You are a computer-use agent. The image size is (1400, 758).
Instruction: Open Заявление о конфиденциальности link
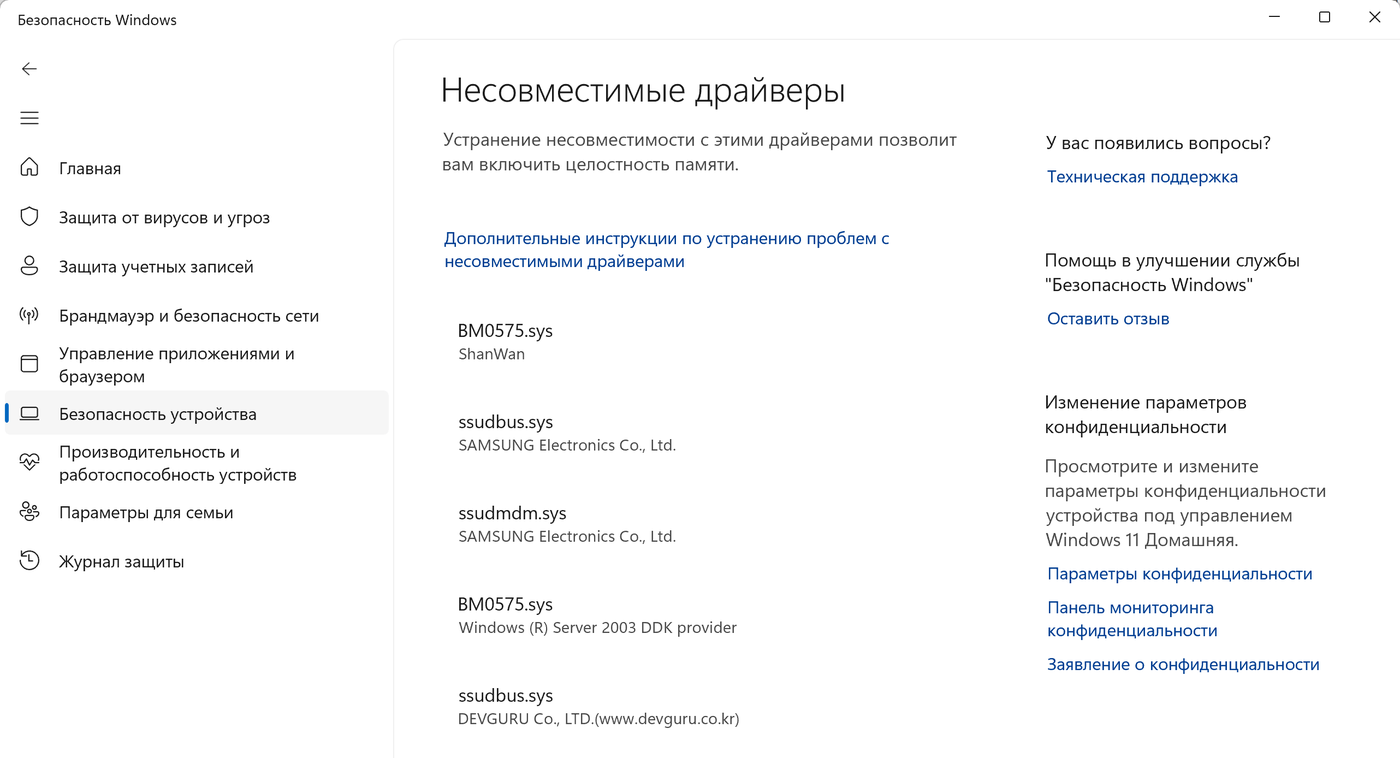click(x=1183, y=664)
